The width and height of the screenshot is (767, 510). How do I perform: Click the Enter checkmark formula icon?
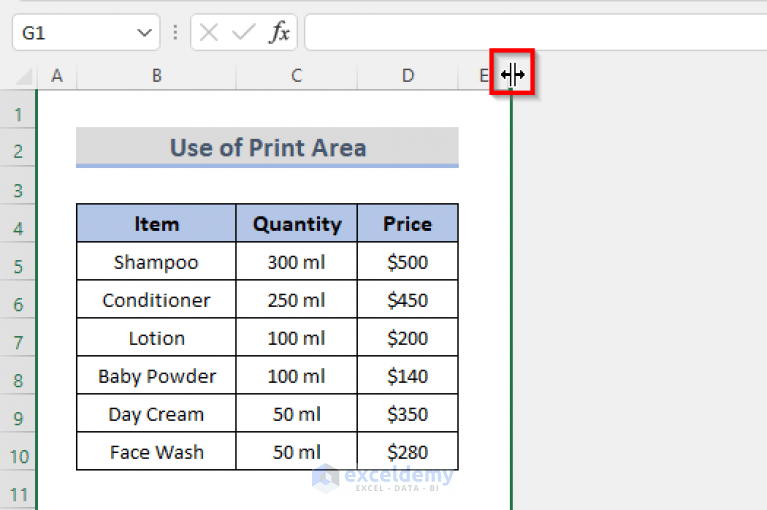pyautogui.click(x=243, y=33)
